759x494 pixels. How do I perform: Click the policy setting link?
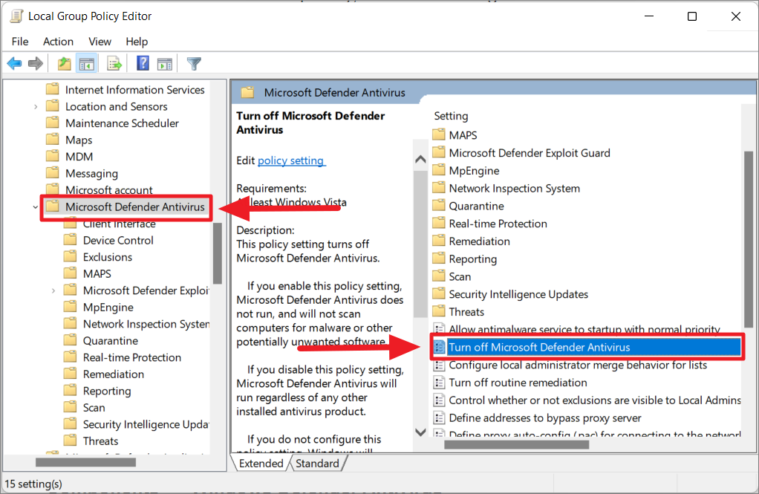pyautogui.click(x=291, y=160)
